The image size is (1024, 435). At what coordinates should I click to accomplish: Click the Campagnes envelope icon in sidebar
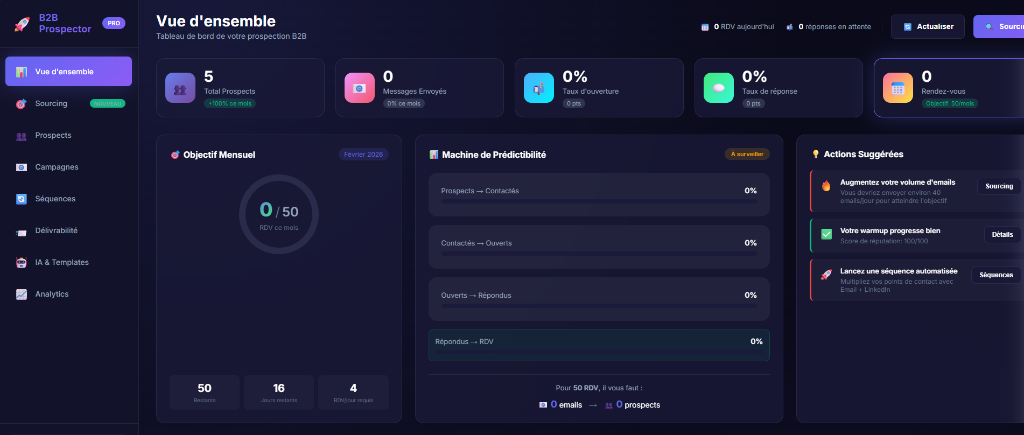(21, 167)
